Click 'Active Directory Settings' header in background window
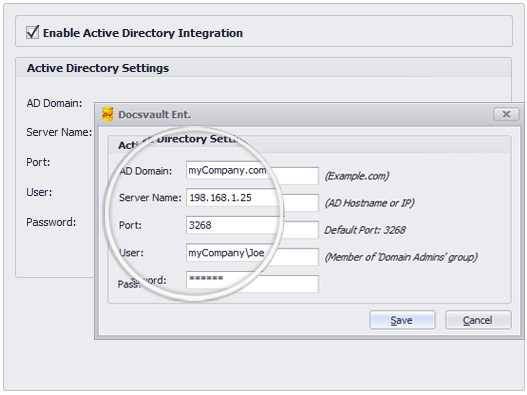Viewport: 527px width, 395px height. [98, 68]
